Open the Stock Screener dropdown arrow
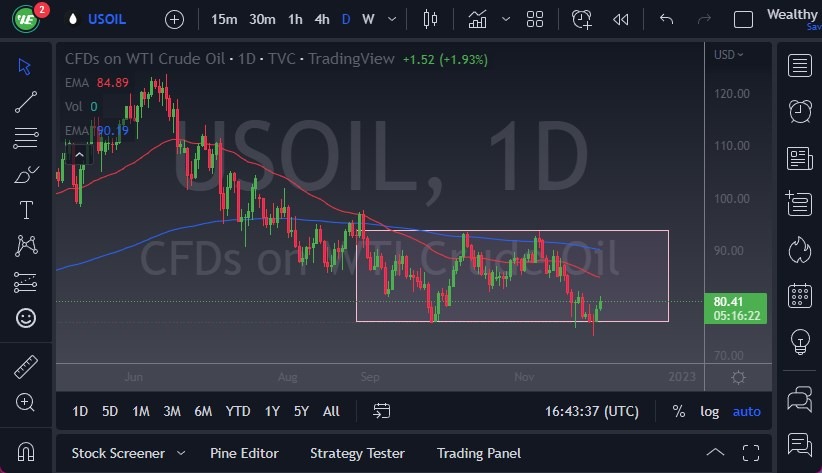The image size is (822, 473). click(181, 453)
